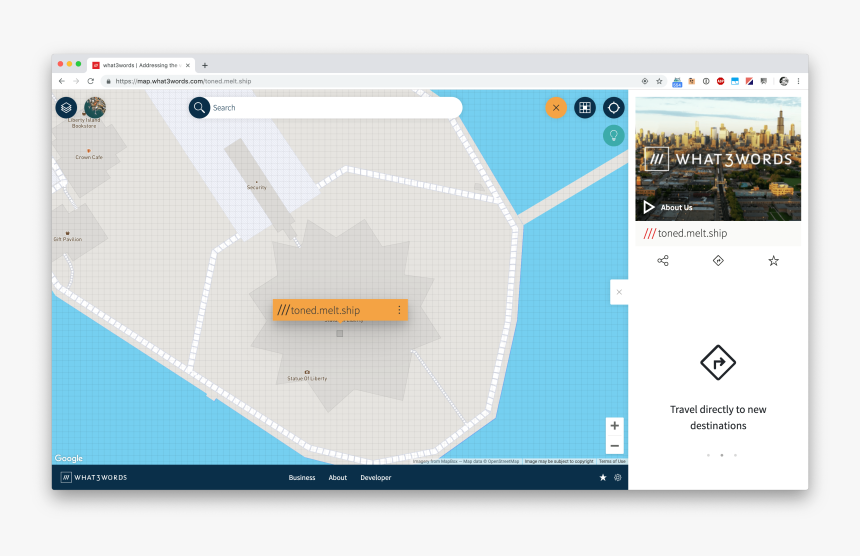Open saved places star in footer
The height and width of the screenshot is (556, 860).
[603, 478]
